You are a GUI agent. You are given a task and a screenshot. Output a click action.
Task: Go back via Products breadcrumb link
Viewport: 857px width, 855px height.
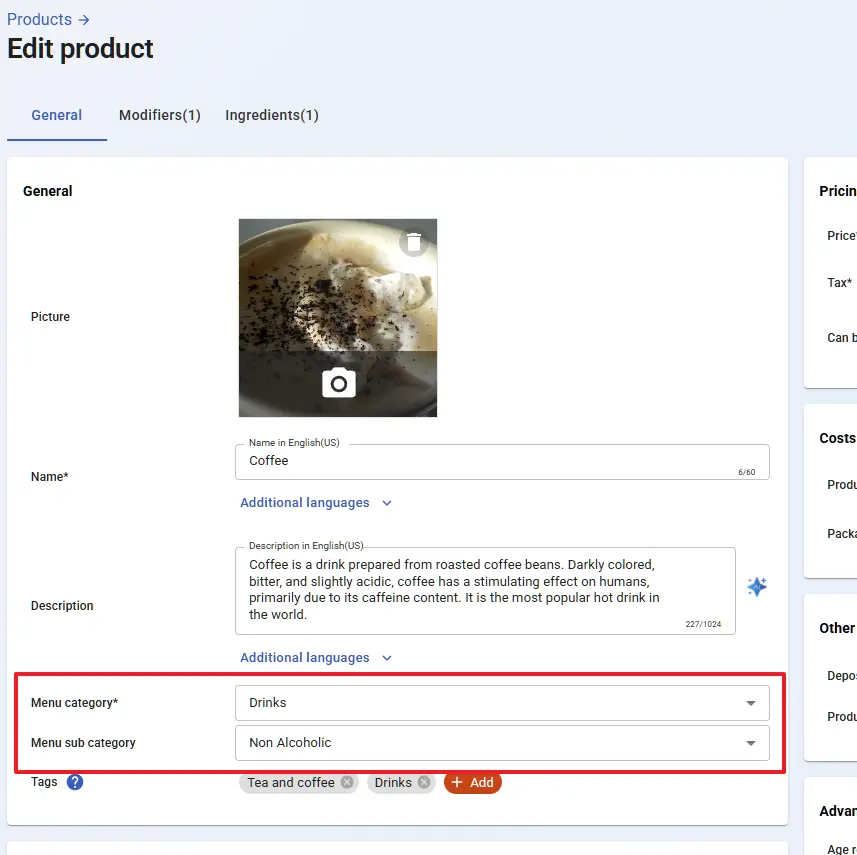pyautogui.click(x=39, y=19)
